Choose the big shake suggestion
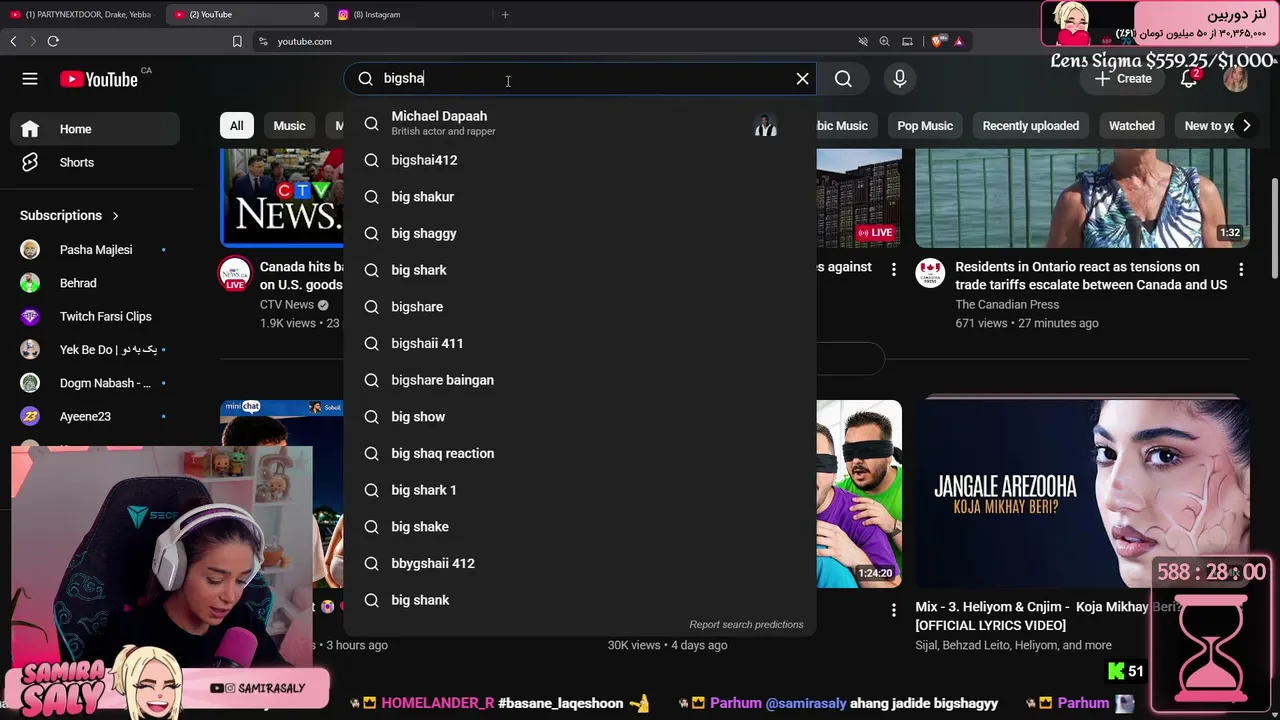The height and width of the screenshot is (720, 1280). [x=580, y=527]
